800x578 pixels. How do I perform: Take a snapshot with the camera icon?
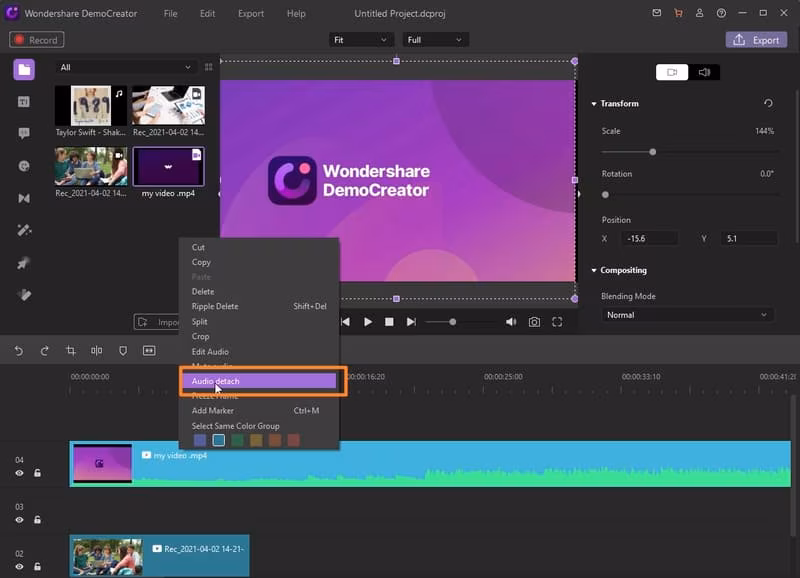tap(534, 322)
